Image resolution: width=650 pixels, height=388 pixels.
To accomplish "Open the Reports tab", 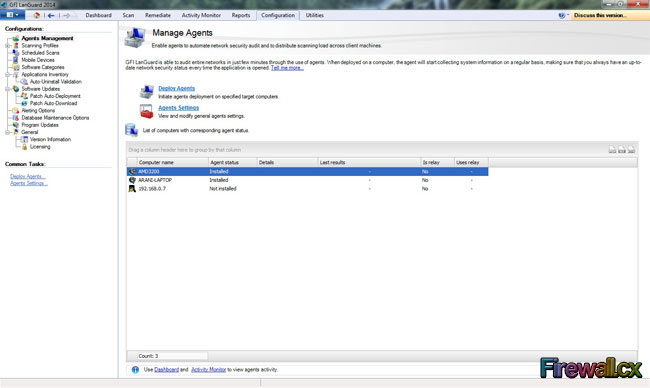I will [241, 15].
